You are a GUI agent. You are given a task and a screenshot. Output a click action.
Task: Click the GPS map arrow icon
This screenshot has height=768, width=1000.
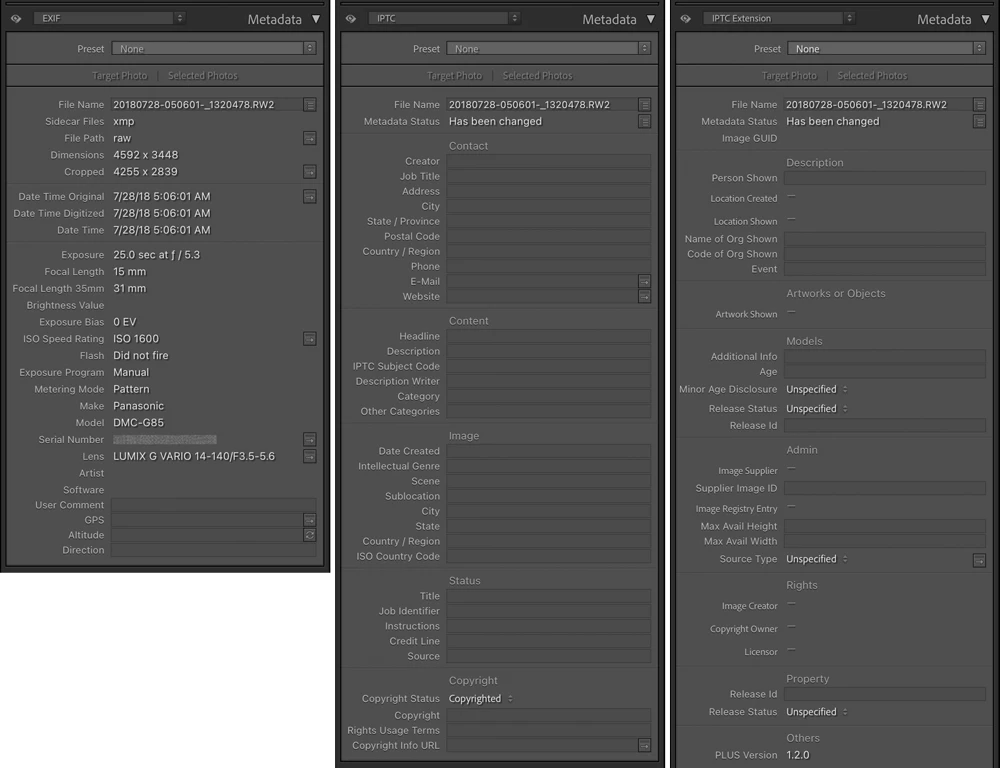coord(309,520)
